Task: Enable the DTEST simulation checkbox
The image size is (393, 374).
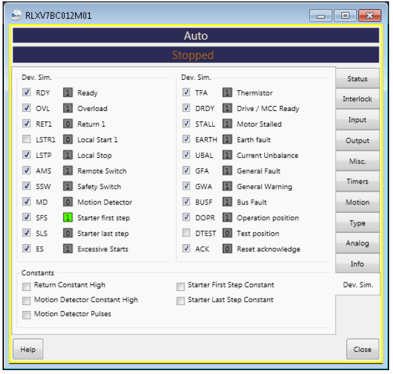Action: [x=186, y=233]
